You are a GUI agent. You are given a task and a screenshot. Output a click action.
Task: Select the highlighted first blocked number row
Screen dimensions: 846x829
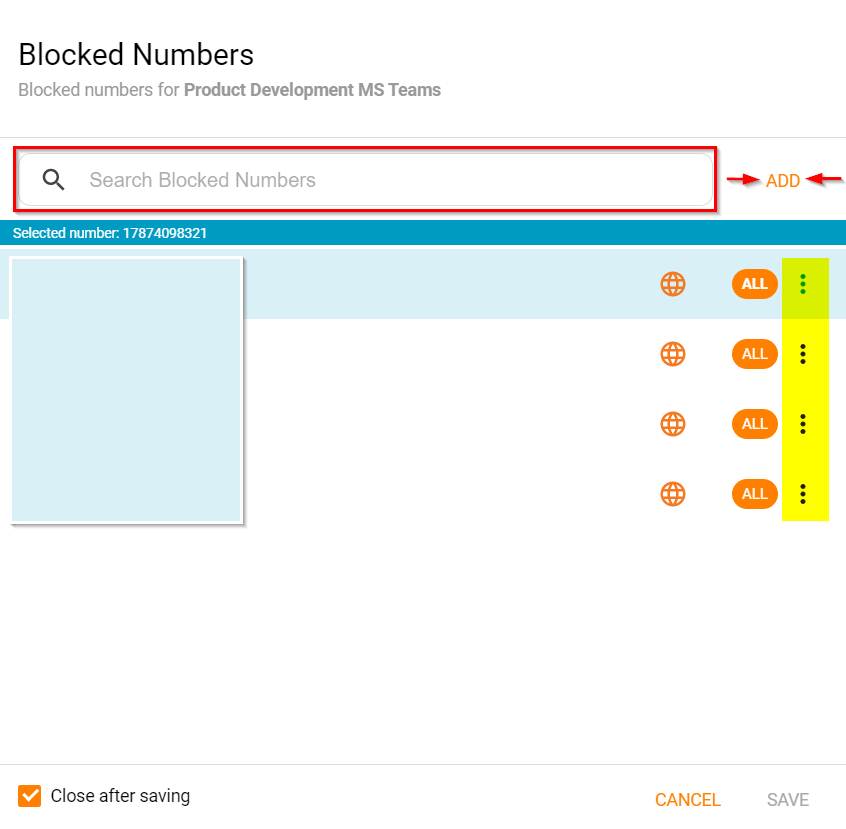[450, 284]
